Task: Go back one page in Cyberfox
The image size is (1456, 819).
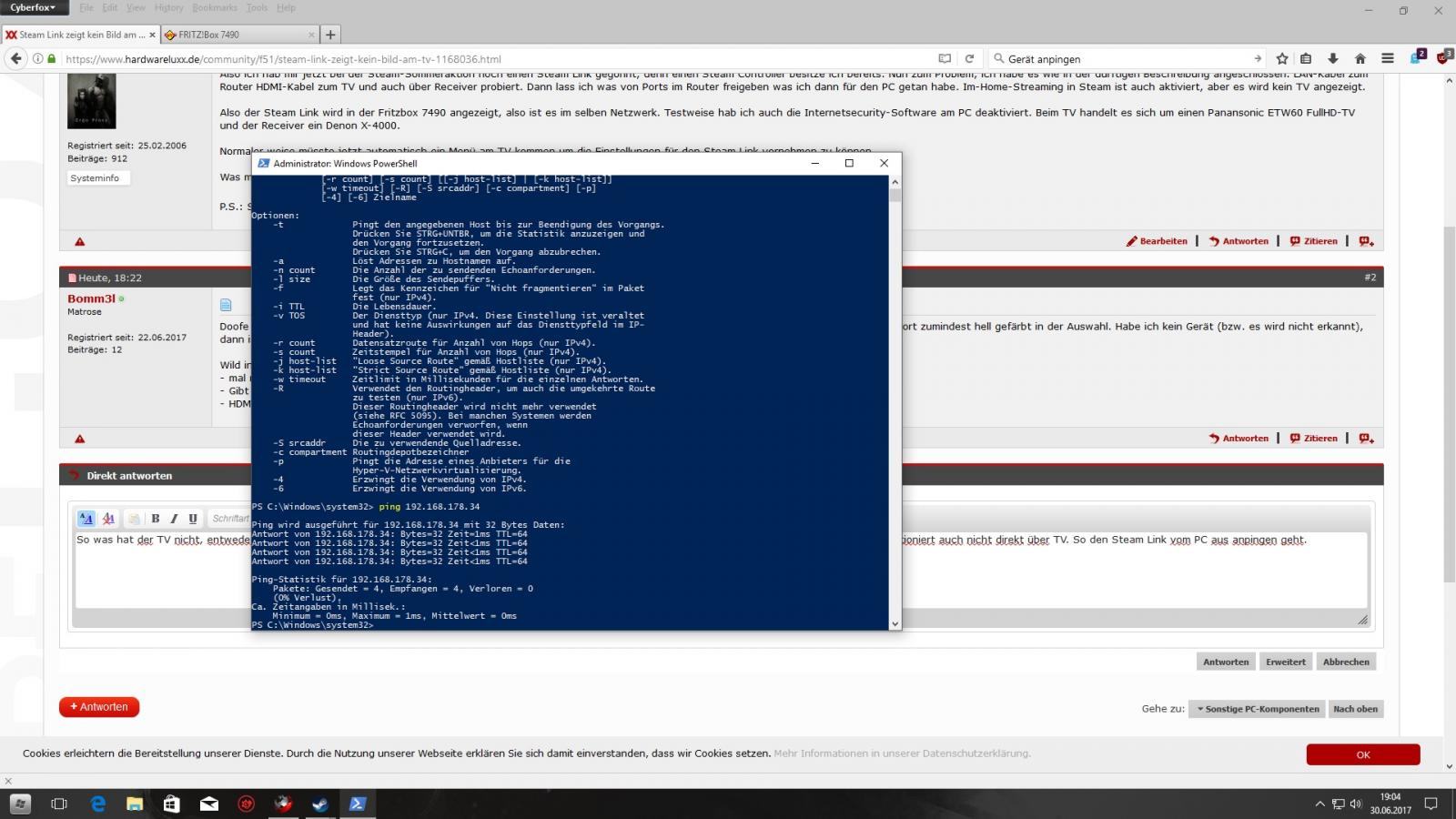Action: [15, 58]
